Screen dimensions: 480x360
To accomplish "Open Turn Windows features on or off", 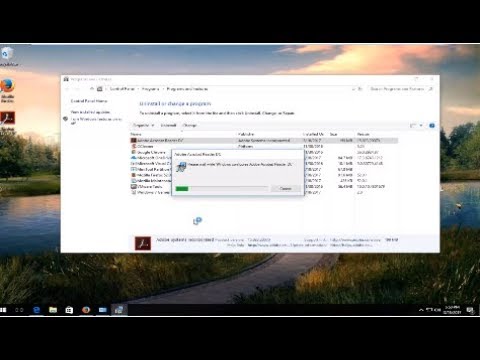I will (96, 121).
